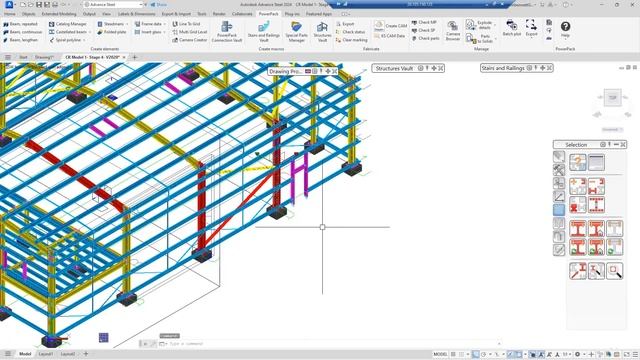The width and height of the screenshot is (640, 360).
Task: Select Beam, lengthen command
Action: 20,40
